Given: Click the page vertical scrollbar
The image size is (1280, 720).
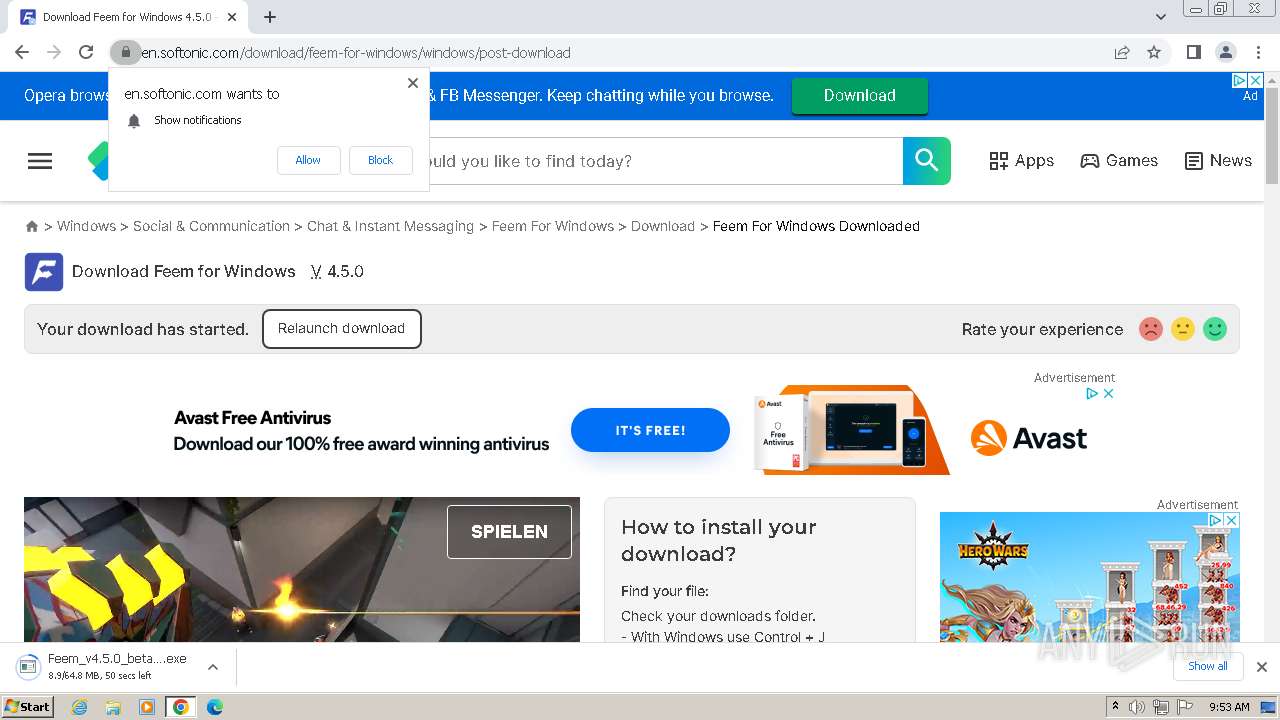Looking at the screenshot, I should click(x=1272, y=137).
